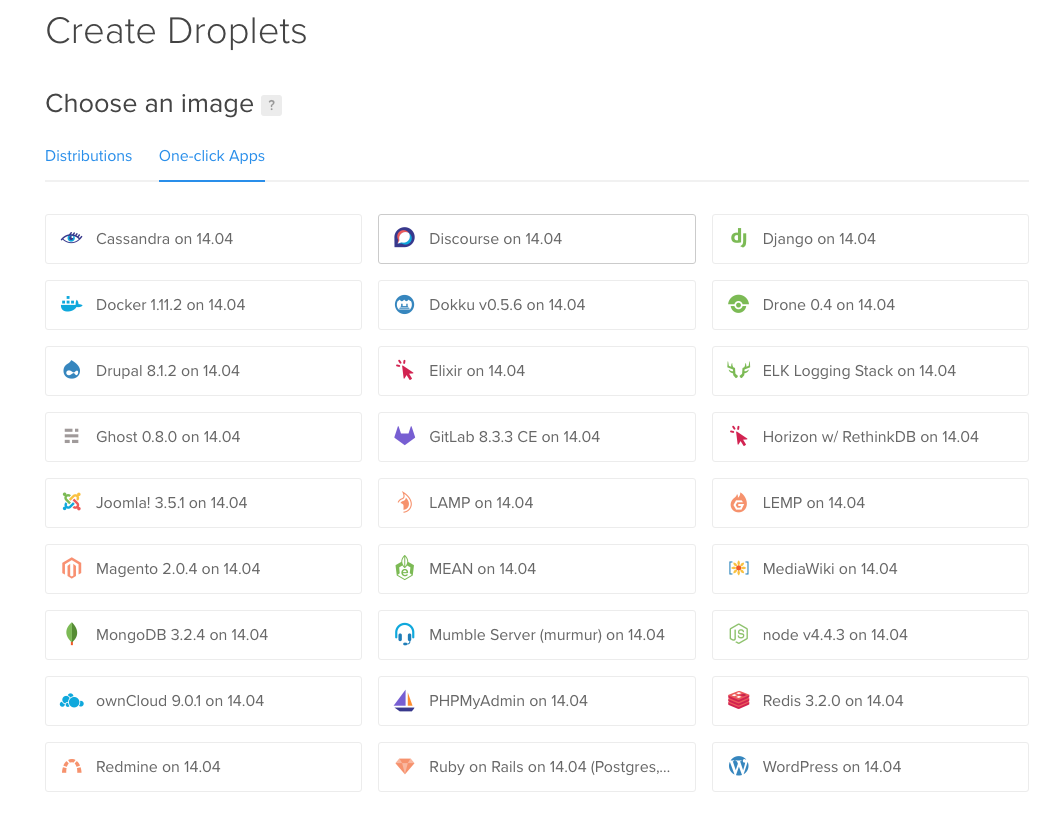Screen dimensions: 1051x819
Task: Open the Choose an image help tooltip
Action: (x=271, y=105)
